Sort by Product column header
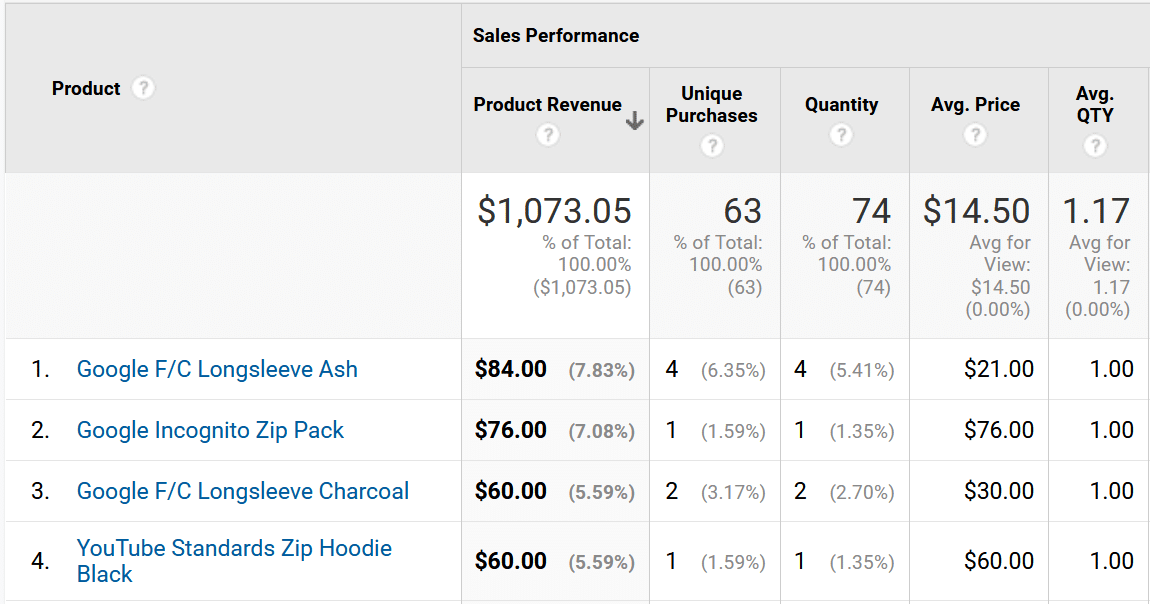 coord(86,89)
